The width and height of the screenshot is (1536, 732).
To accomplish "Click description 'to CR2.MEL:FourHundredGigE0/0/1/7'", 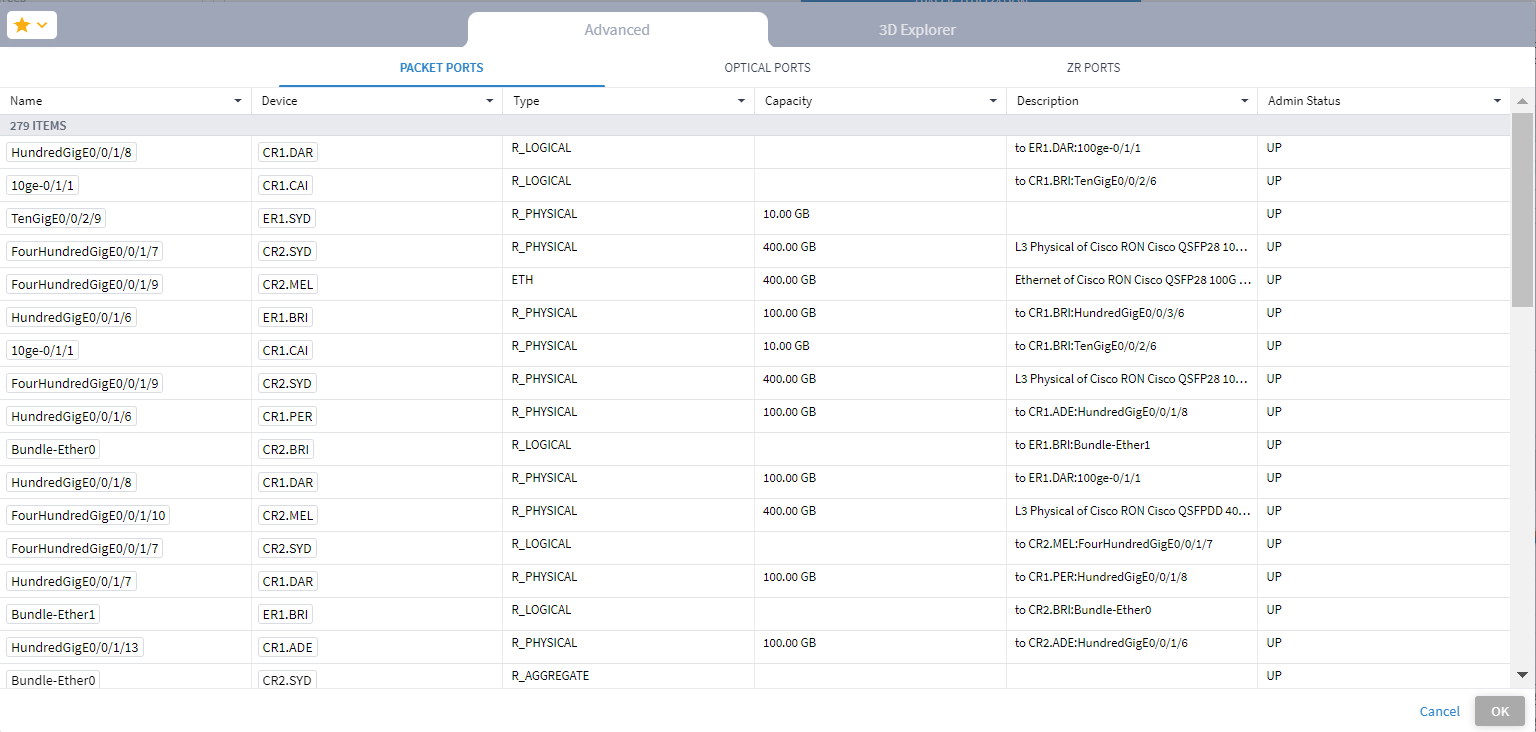I will 1114,544.
